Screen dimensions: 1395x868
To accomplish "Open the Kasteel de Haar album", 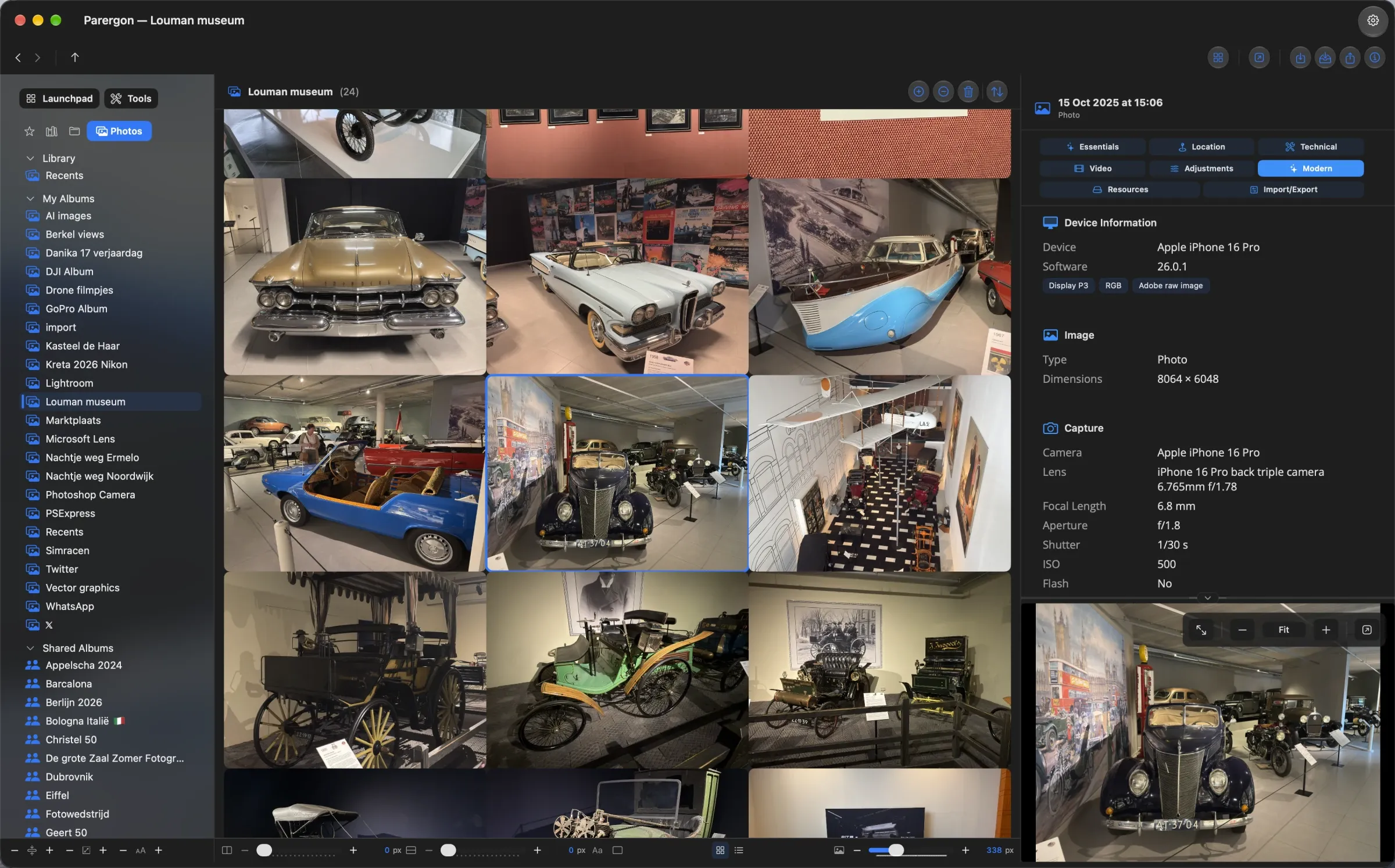I will click(112, 346).
